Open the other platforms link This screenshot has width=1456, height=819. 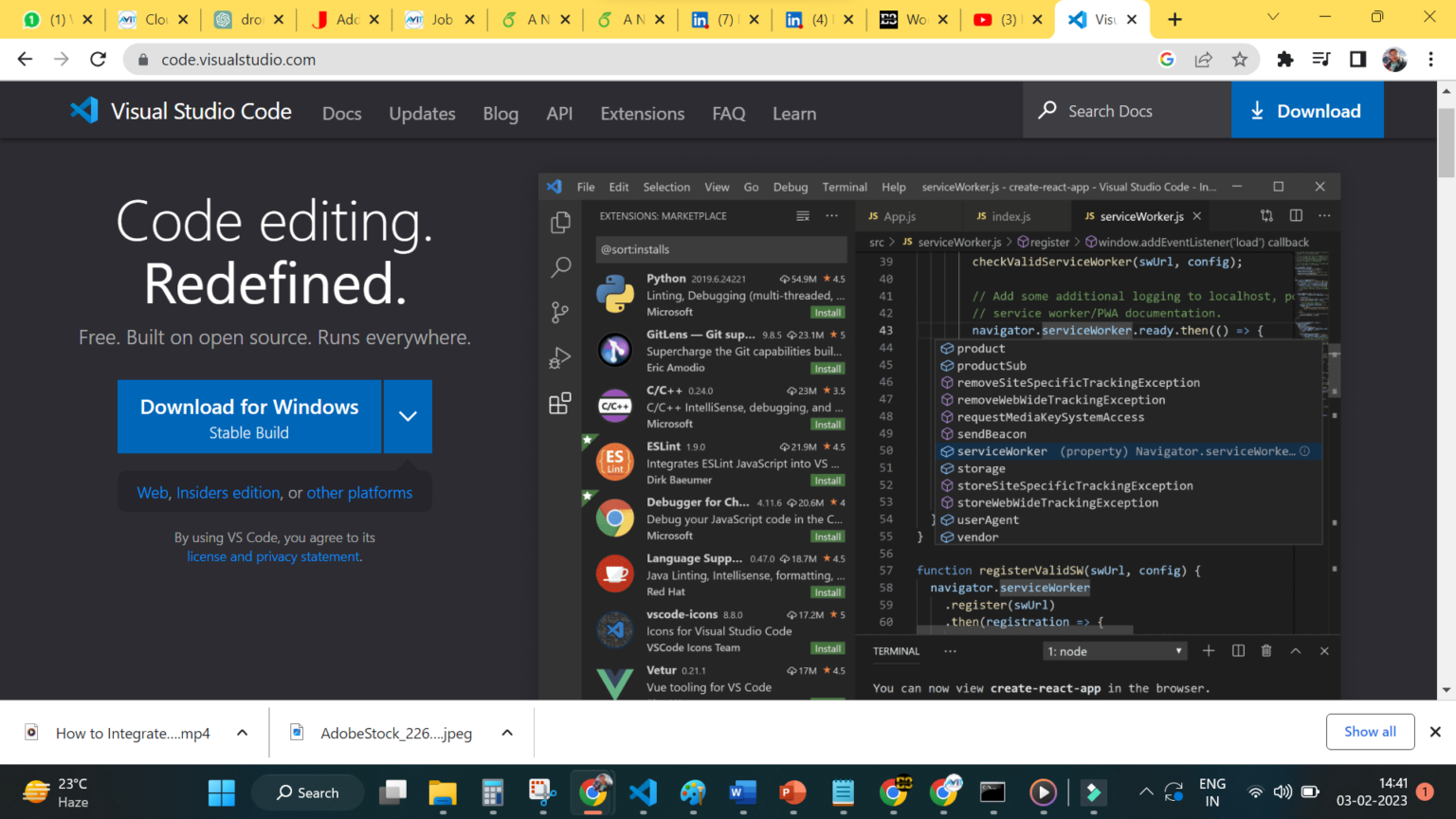tap(359, 493)
